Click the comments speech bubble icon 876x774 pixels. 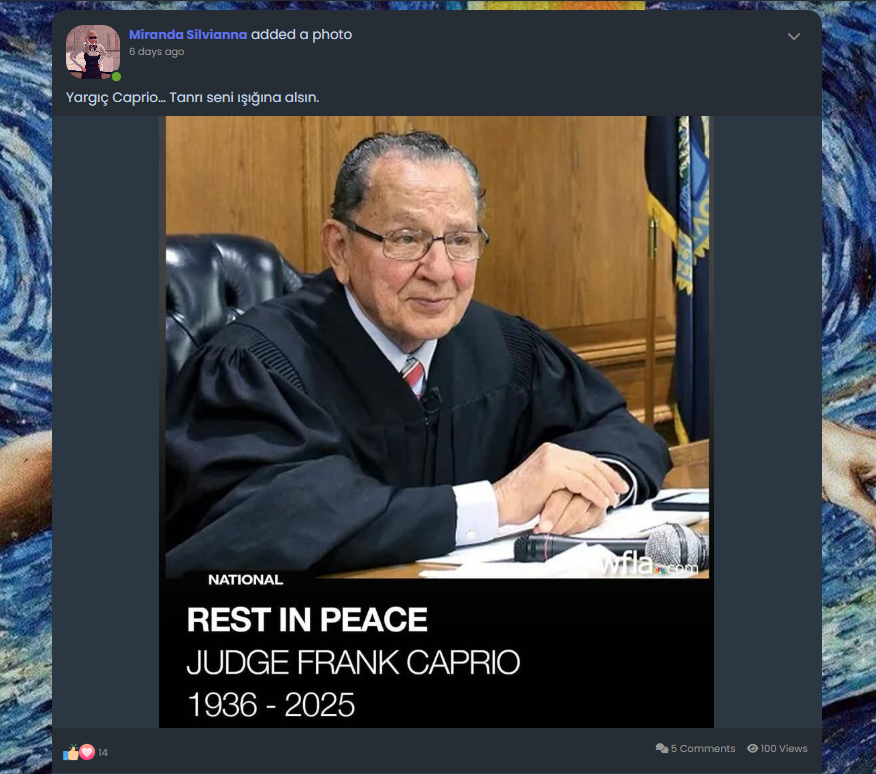(662, 748)
